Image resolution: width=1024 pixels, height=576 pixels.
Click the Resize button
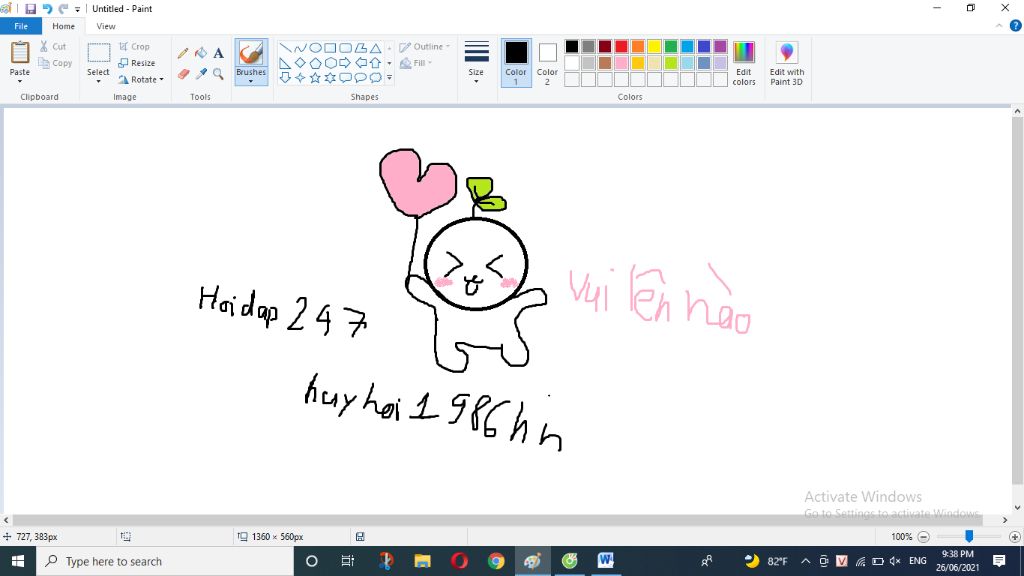(137, 63)
